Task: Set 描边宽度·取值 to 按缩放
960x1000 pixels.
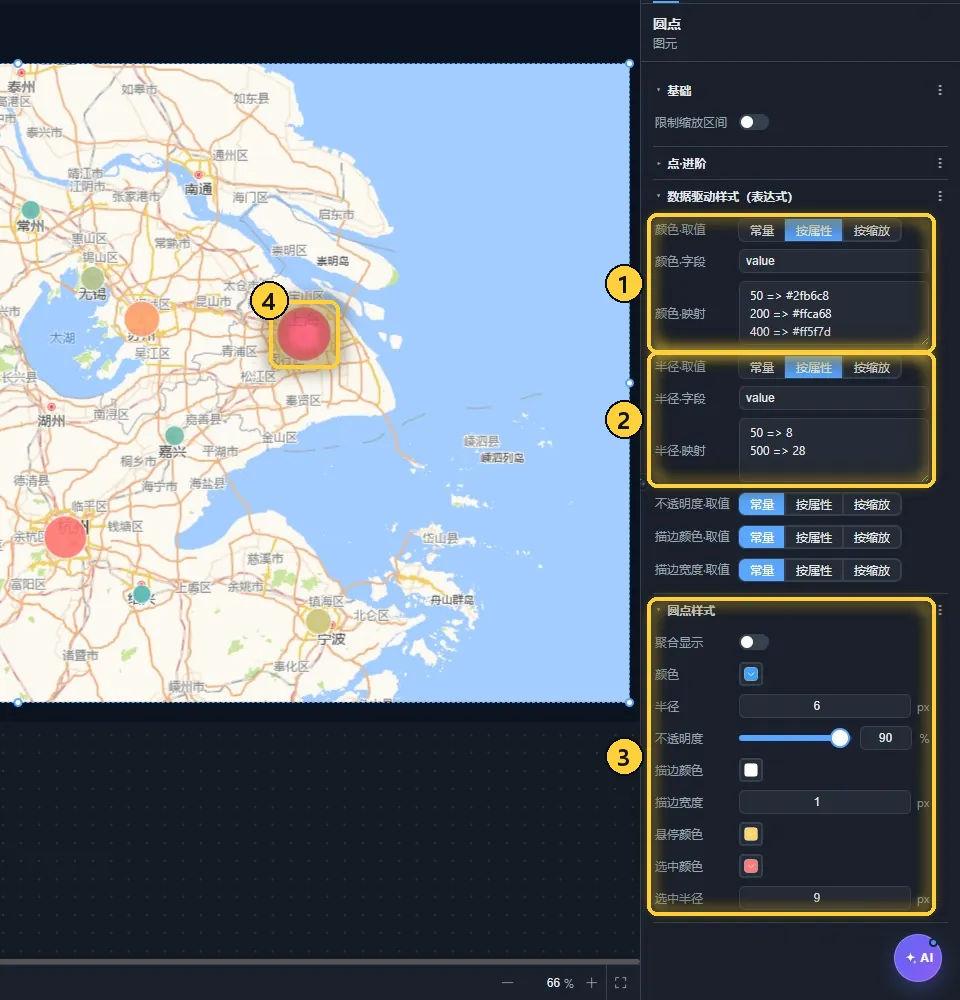Action: tap(871, 570)
